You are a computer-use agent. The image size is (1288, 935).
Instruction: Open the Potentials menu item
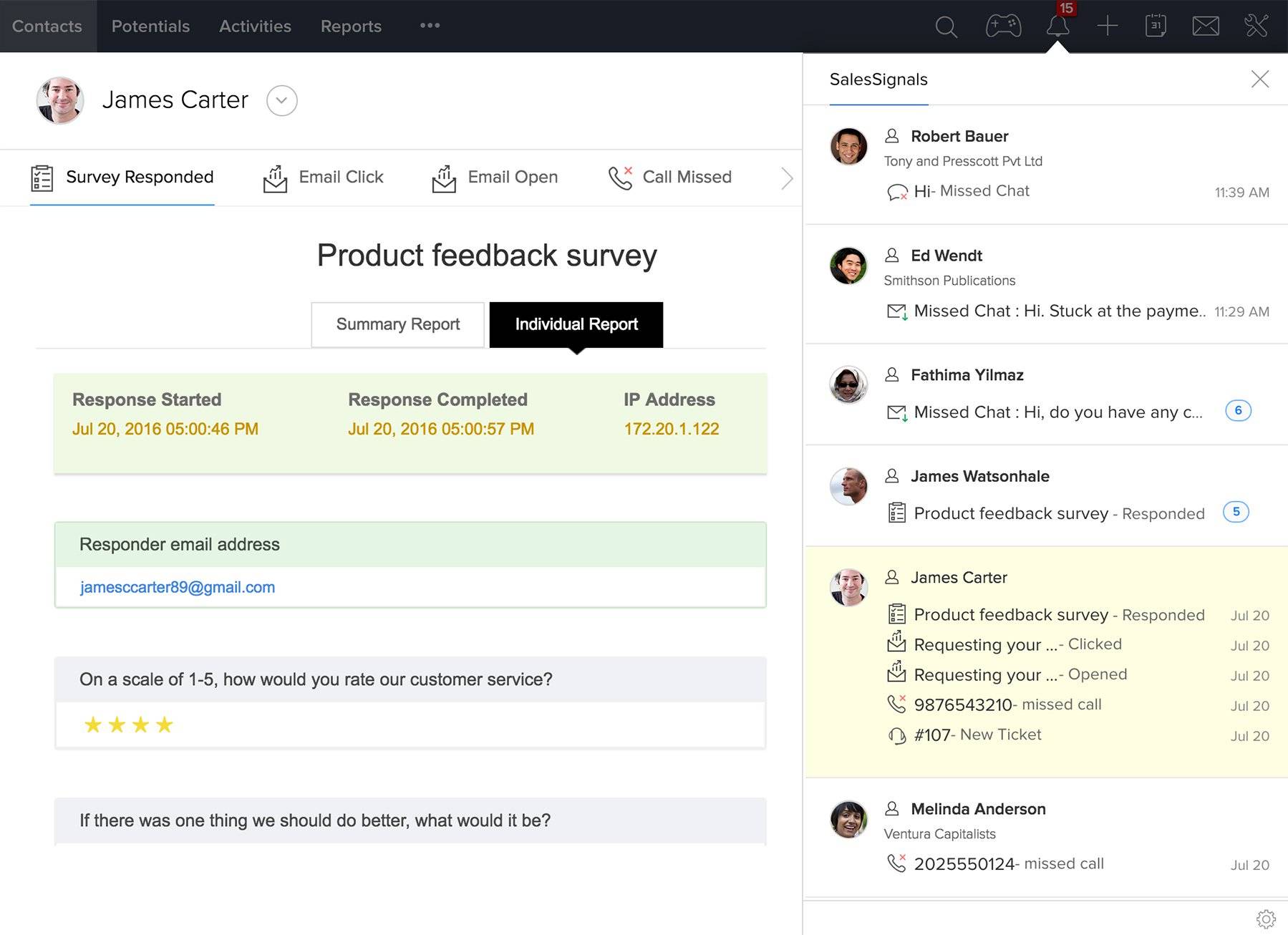pos(150,26)
